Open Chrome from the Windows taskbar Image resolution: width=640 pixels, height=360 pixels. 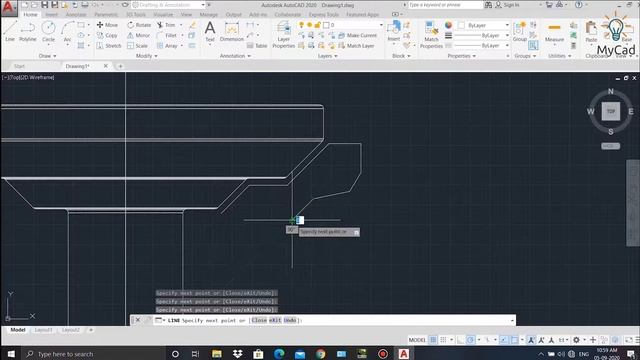[320, 354]
